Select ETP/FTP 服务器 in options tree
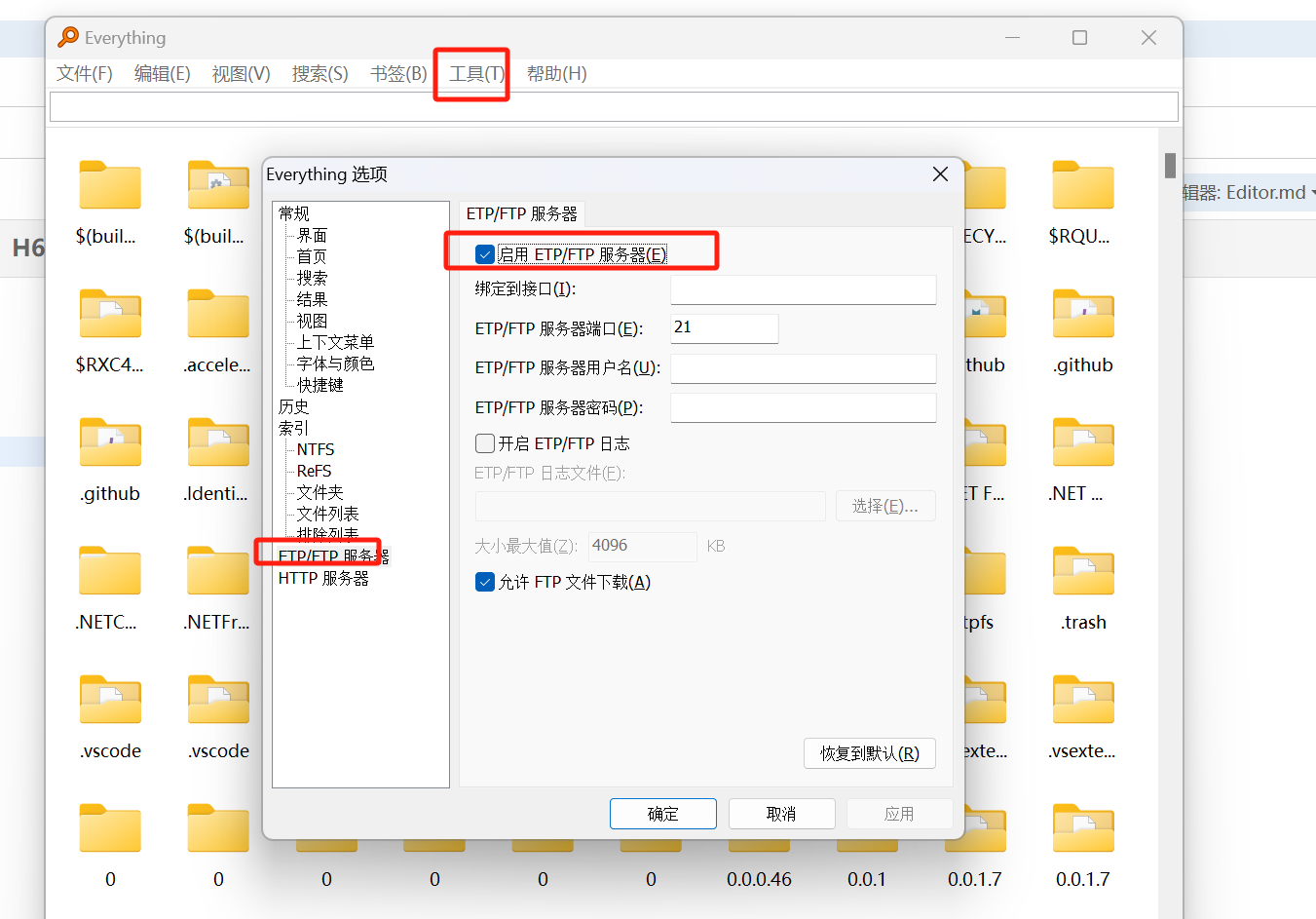Image resolution: width=1316 pixels, height=919 pixels. coord(333,556)
